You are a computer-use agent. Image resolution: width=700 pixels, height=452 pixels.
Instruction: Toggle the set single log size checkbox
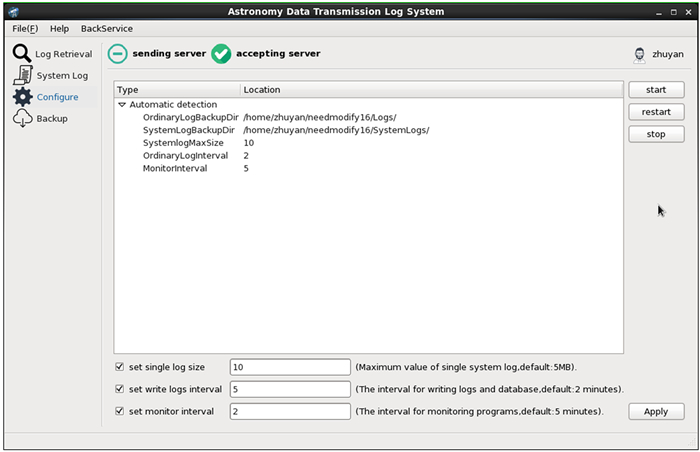[x=120, y=367]
